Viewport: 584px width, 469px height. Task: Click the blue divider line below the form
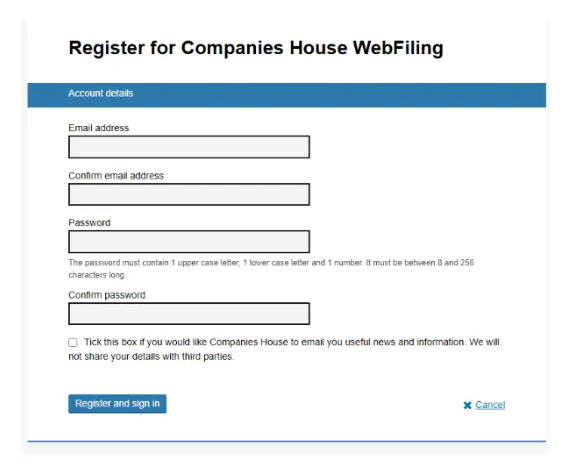(x=286, y=441)
